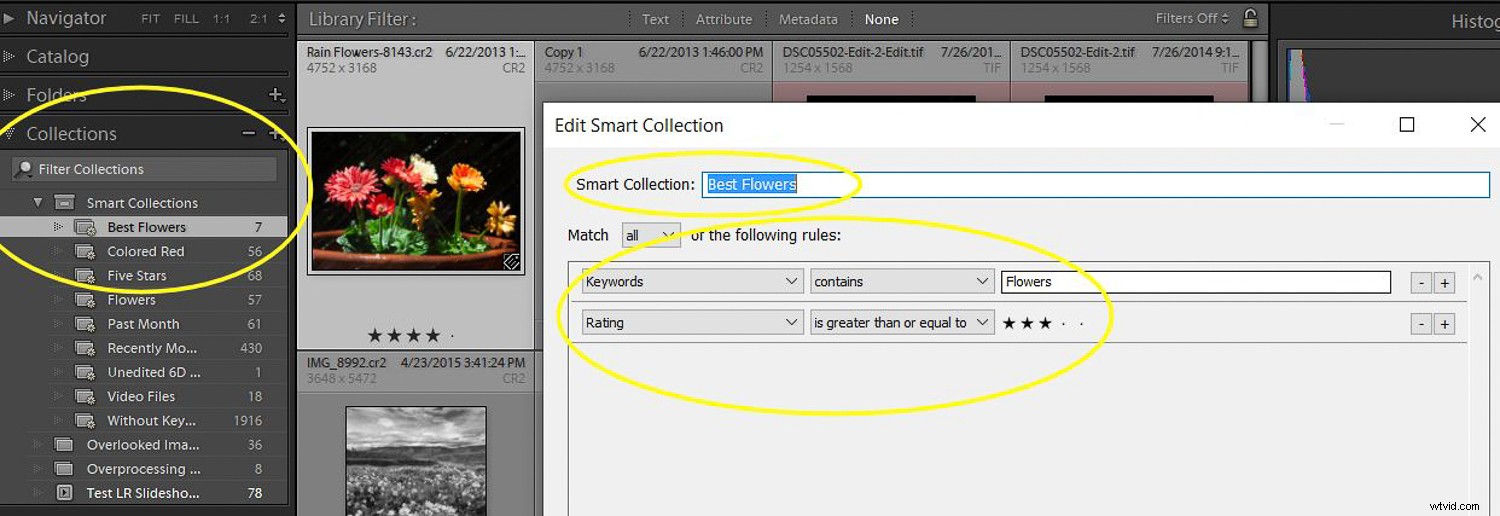Image resolution: width=1500 pixels, height=516 pixels.
Task: Remove the Keywords rule with minus button
Action: click(1421, 283)
